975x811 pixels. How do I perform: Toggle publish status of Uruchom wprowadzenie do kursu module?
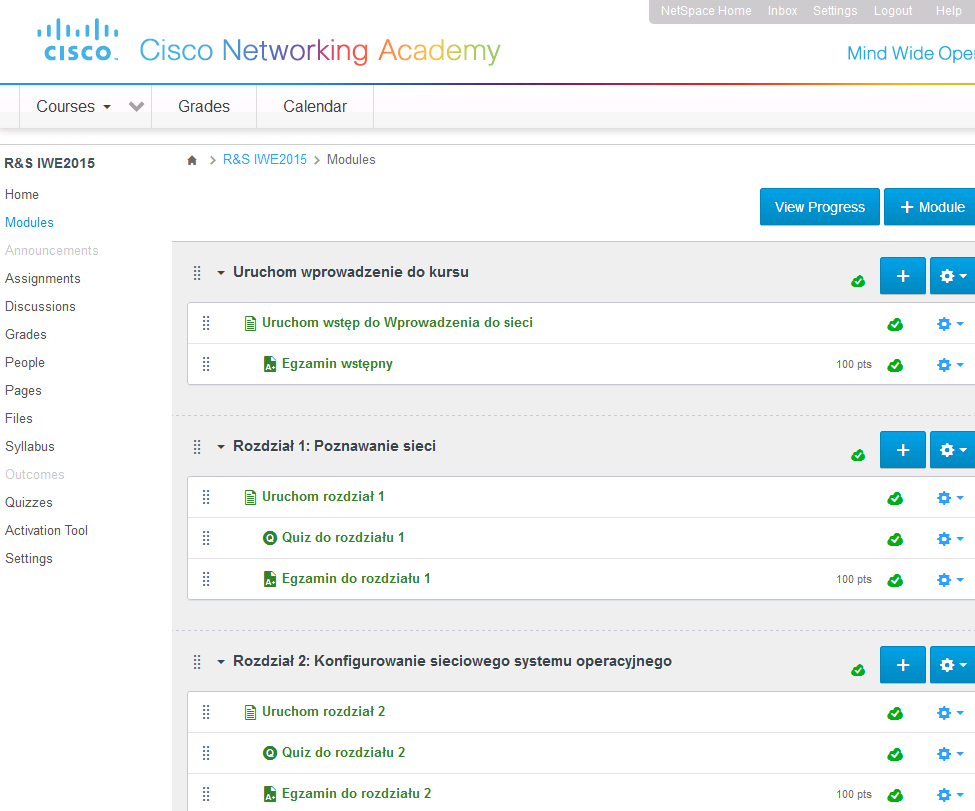[x=858, y=282]
